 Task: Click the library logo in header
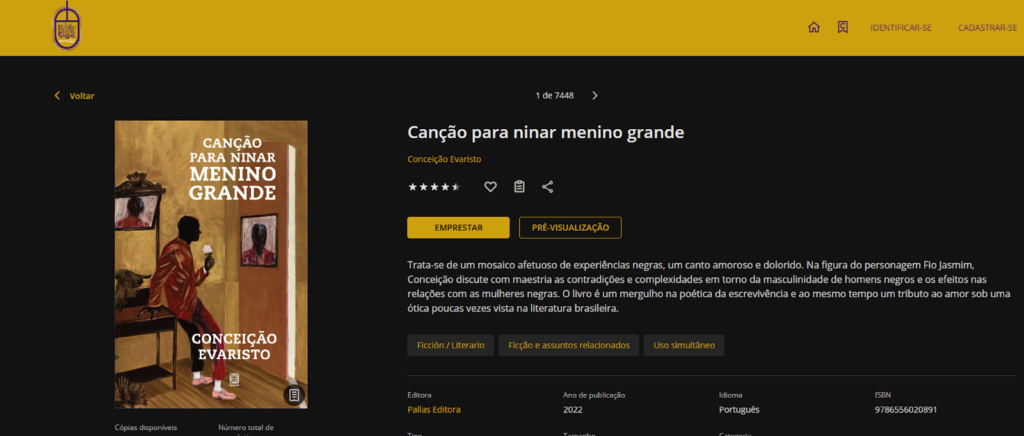point(65,26)
